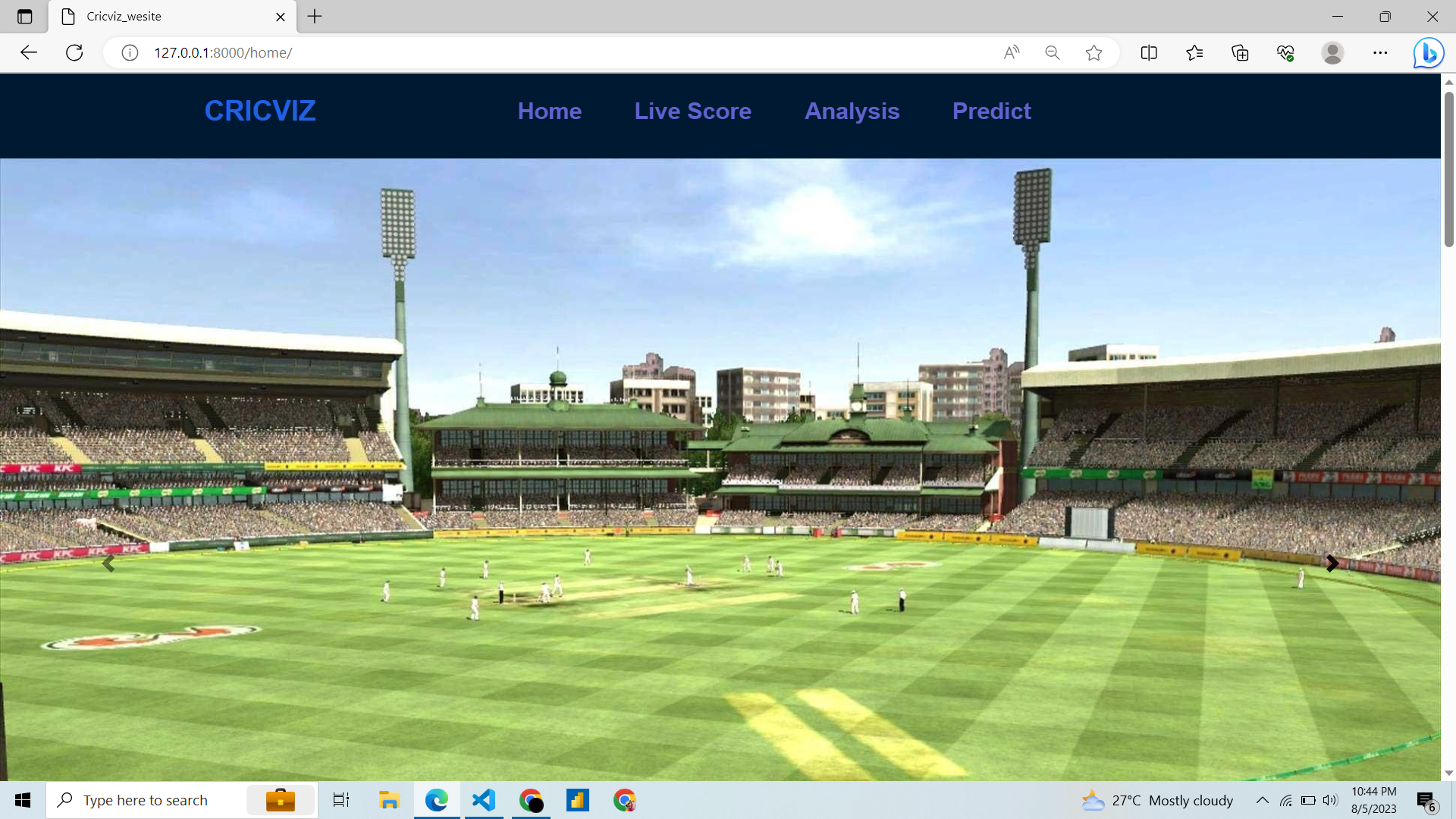This screenshot has height=819, width=1456.
Task: Show the previous carousel slide arrow
Action: (x=108, y=563)
